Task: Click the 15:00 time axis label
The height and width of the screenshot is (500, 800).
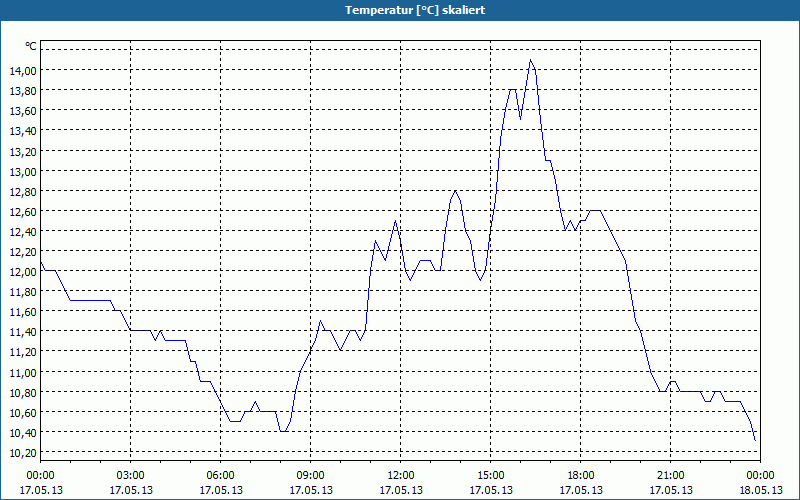Action: pyautogui.click(x=491, y=476)
